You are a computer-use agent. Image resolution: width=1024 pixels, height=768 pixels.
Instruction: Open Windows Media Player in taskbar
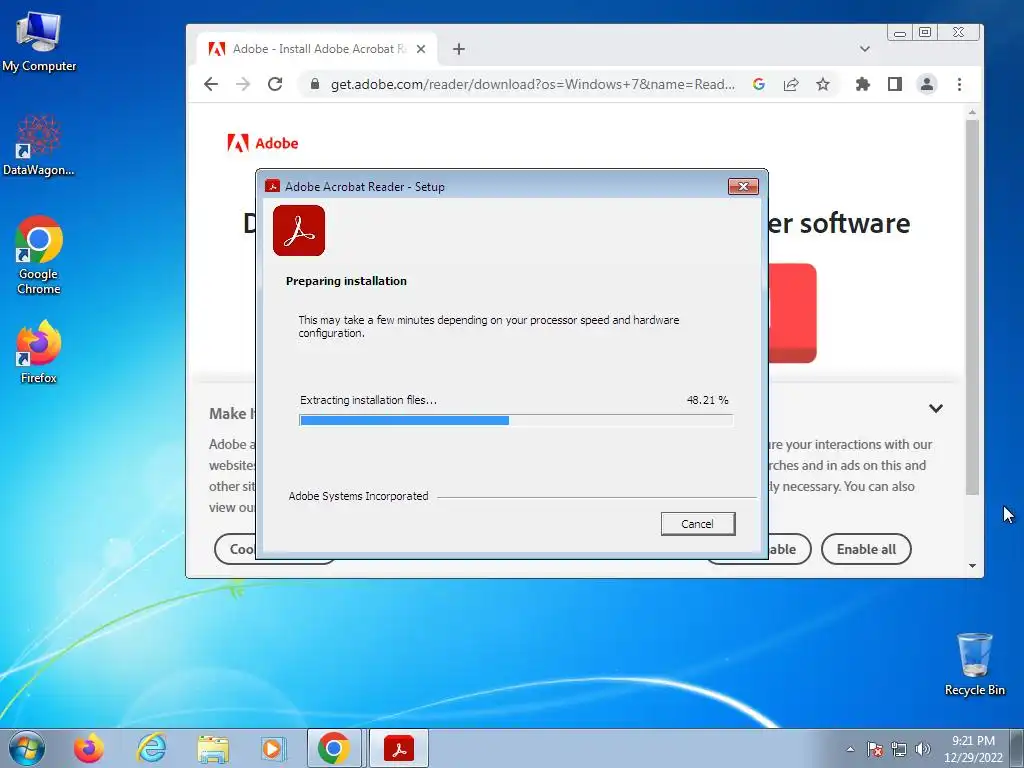click(x=273, y=748)
